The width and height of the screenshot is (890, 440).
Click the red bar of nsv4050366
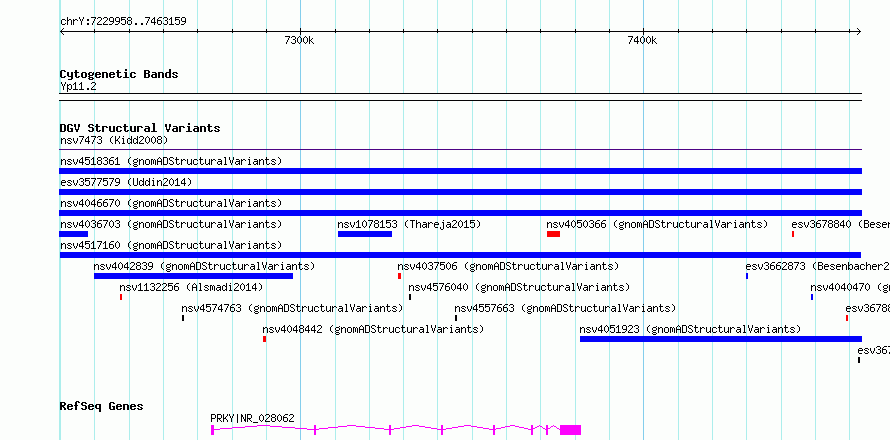(553, 234)
